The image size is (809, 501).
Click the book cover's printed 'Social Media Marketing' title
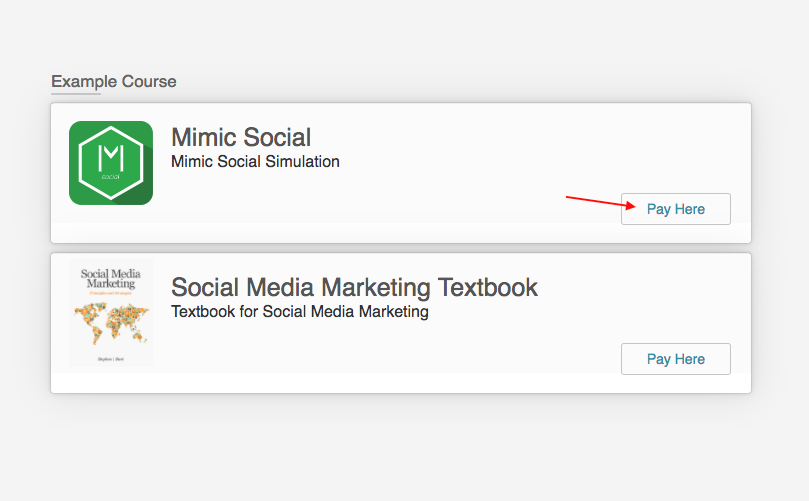[x=110, y=279]
